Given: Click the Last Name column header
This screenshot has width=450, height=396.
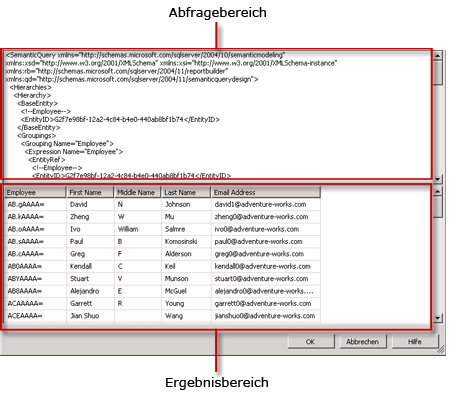Looking at the screenshot, I should (x=186, y=192).
